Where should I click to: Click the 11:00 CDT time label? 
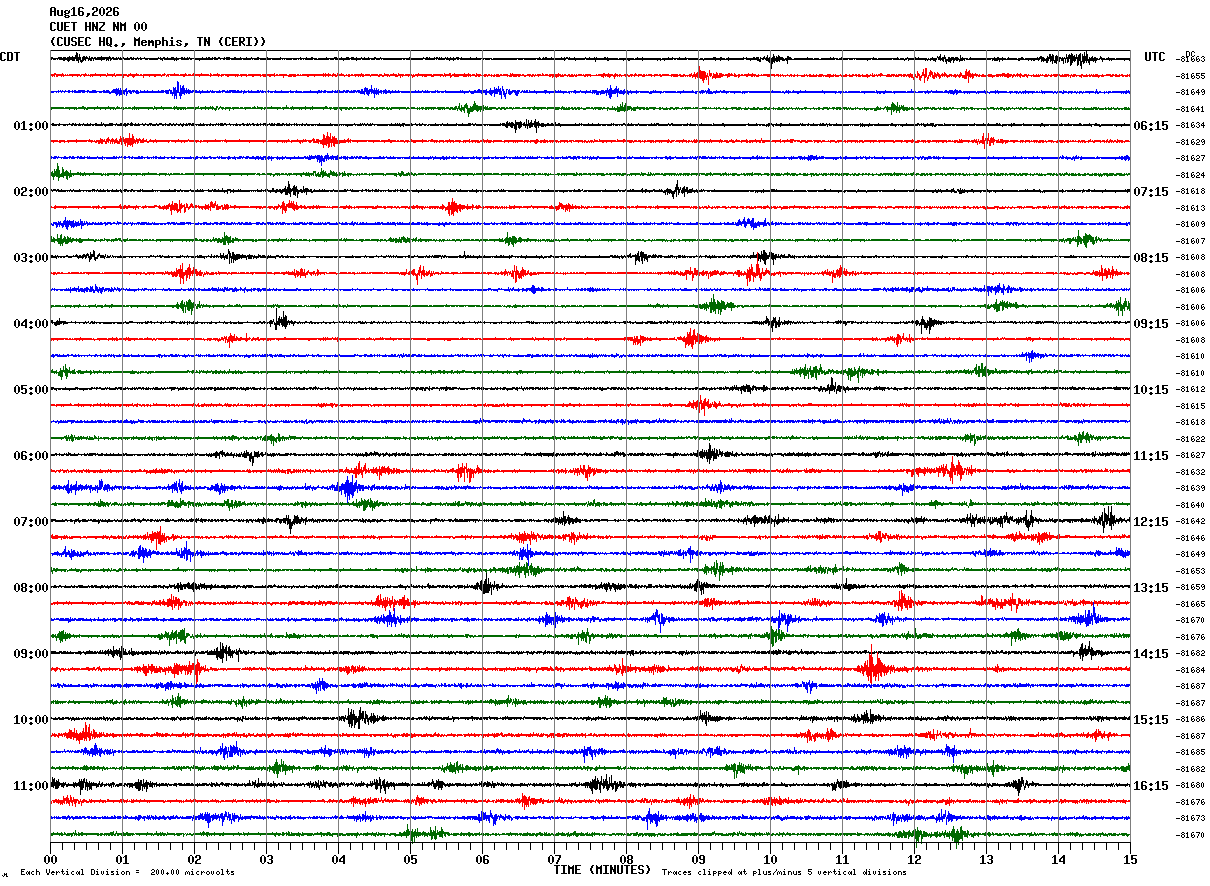click(x=31, y=786)
